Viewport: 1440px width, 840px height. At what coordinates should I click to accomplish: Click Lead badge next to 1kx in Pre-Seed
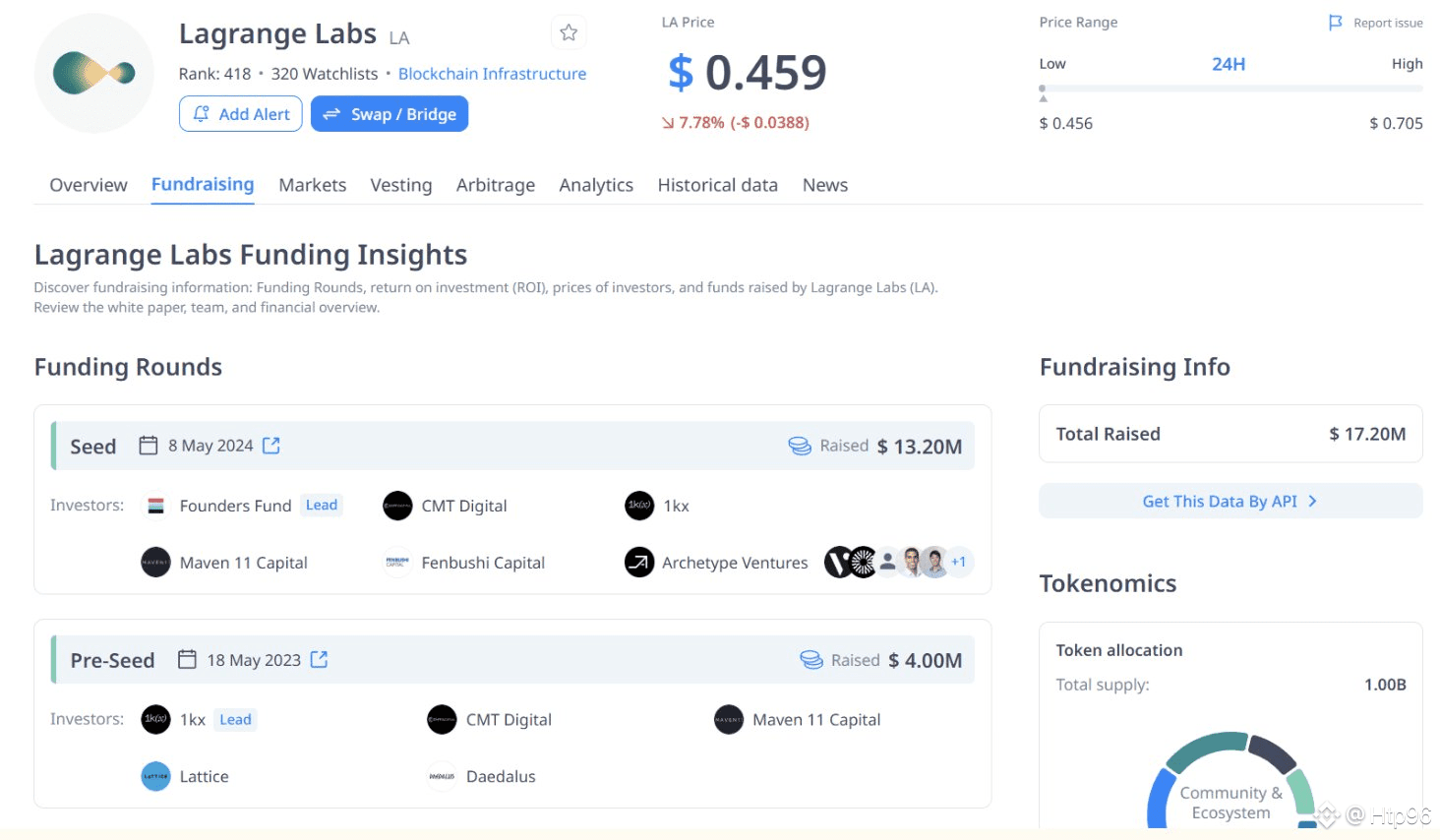pos(235,719)
